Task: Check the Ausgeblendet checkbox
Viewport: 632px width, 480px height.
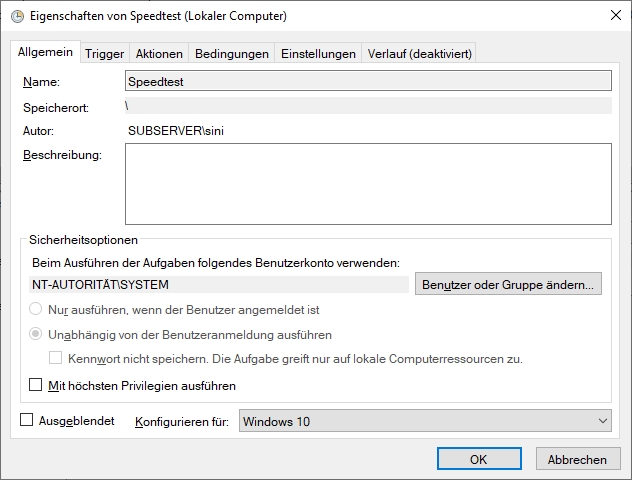Action: (27, 420)
